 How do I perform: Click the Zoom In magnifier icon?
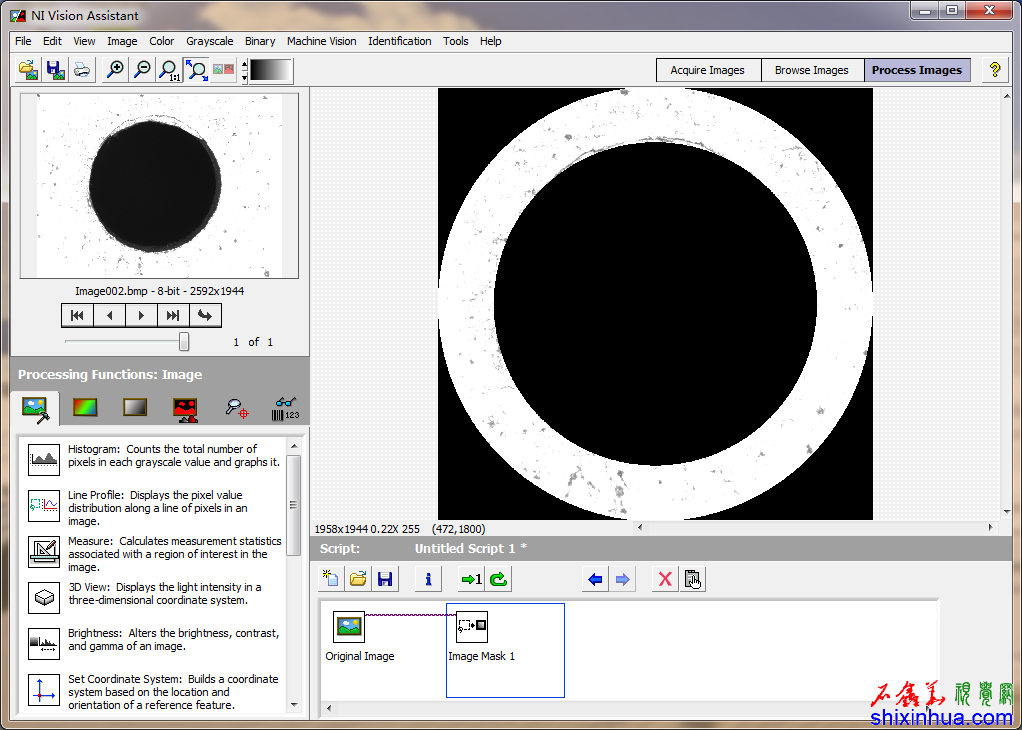click(115, 70)
